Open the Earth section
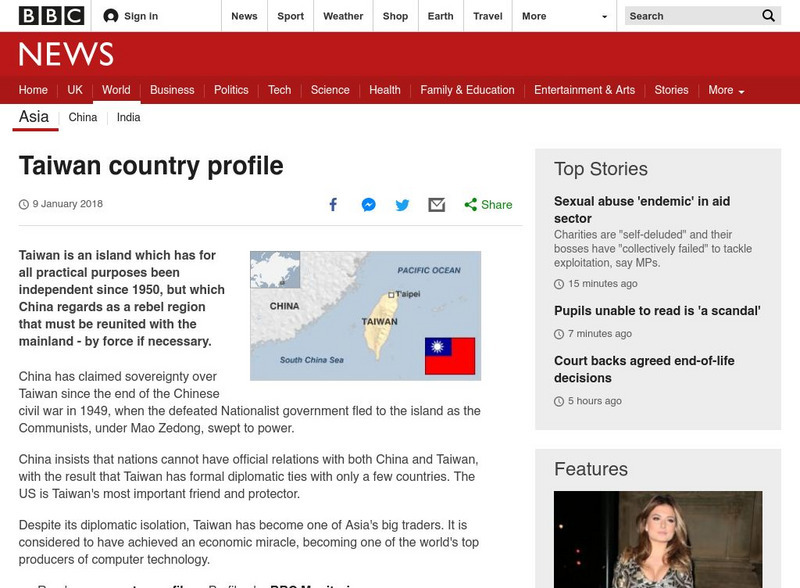800x588 pixels. (x=440, y=16)
